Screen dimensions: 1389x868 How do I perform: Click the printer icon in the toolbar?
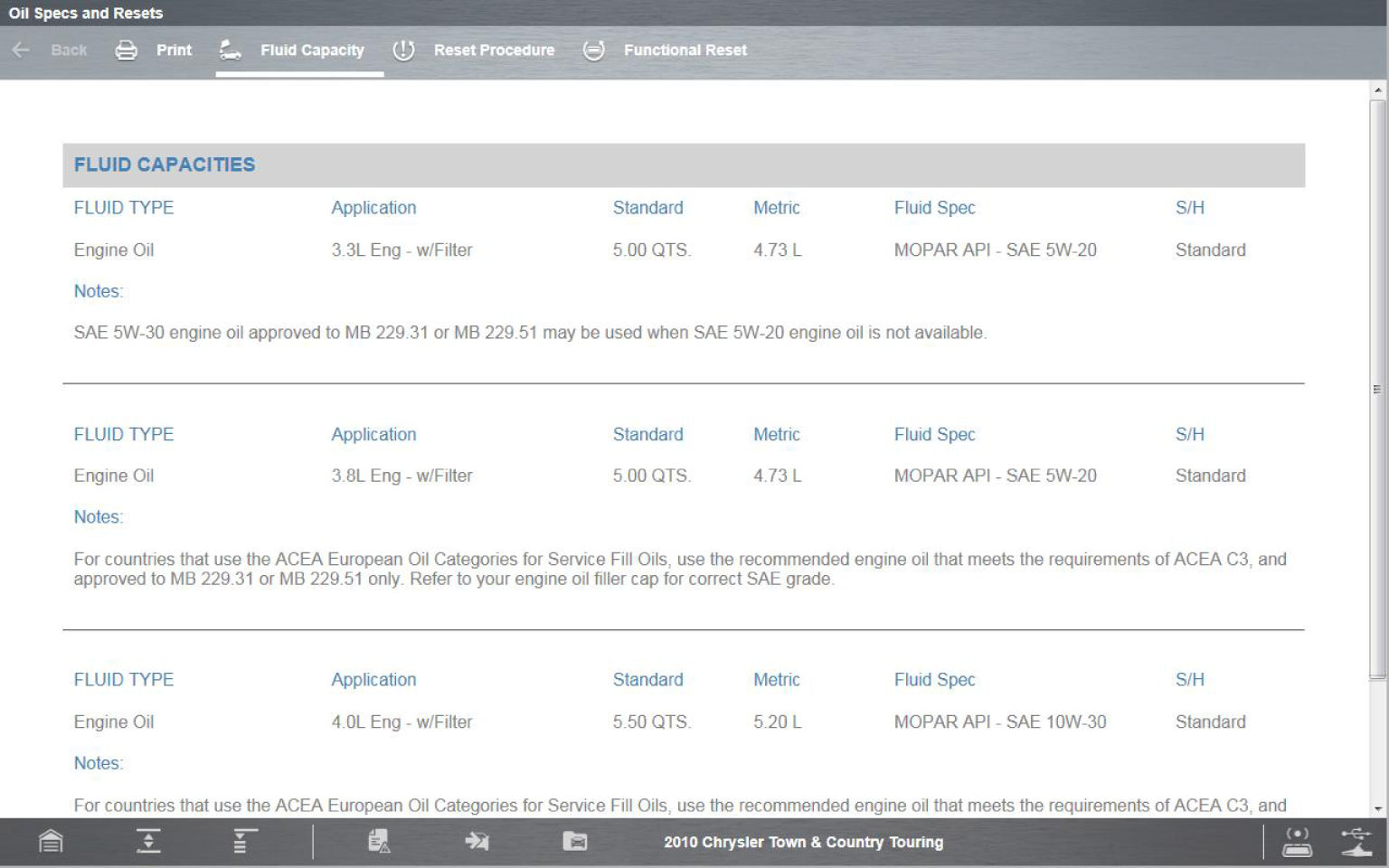pyautogui.click(x=127, y=51)
